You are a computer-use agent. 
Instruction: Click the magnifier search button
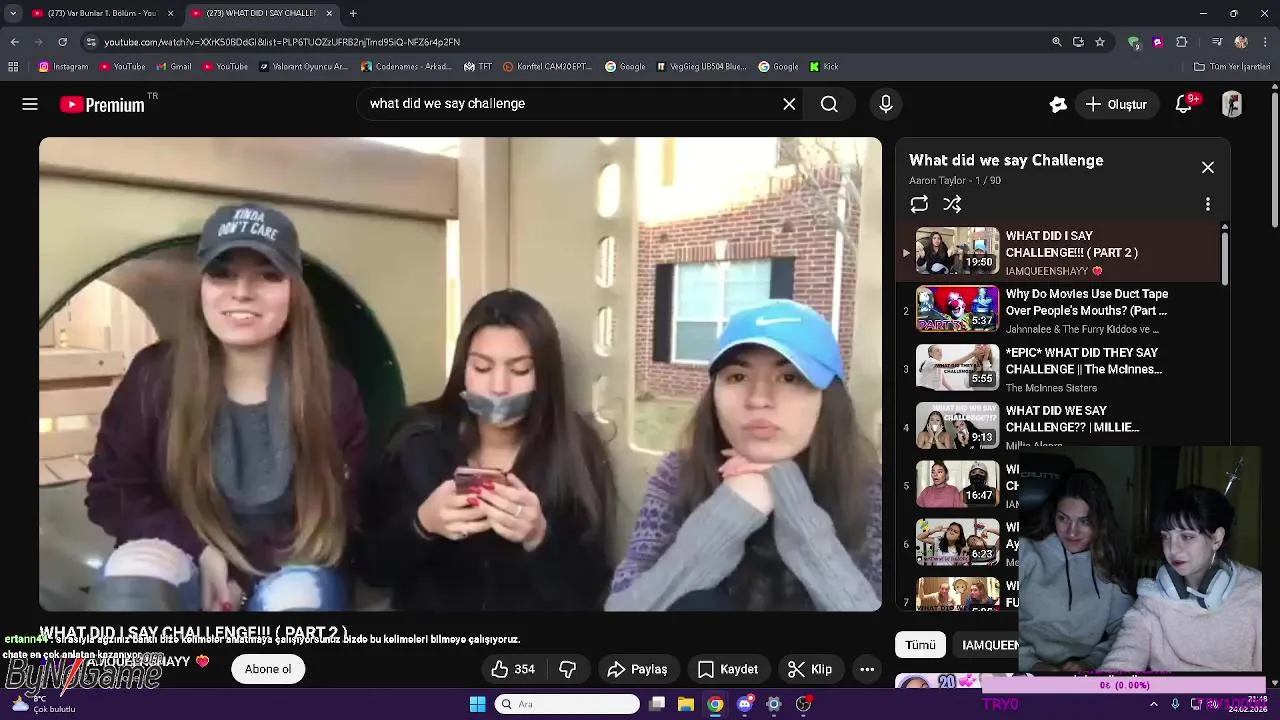click(x=829, y=104)
